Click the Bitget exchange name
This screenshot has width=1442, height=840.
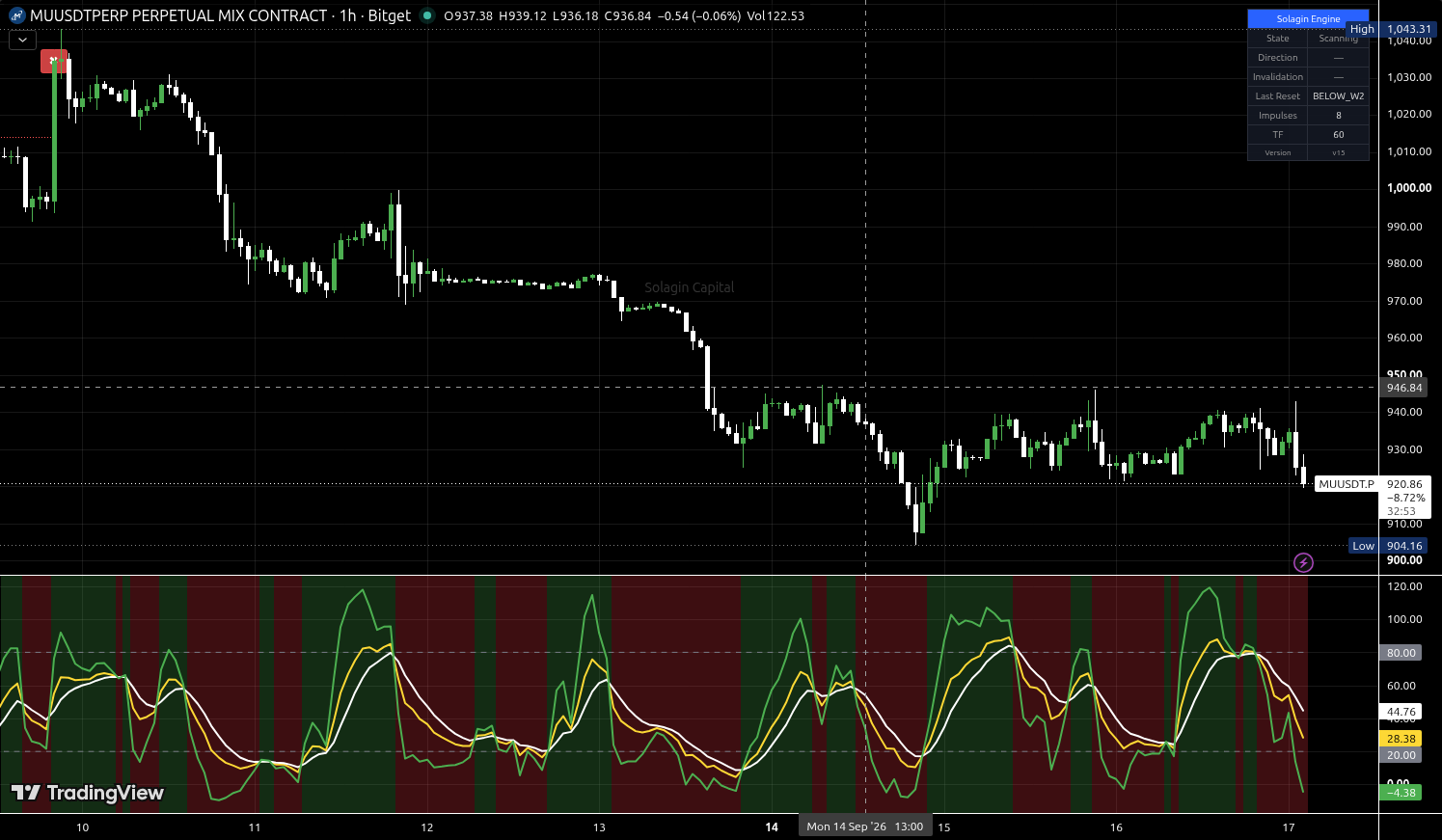point(389,15)
